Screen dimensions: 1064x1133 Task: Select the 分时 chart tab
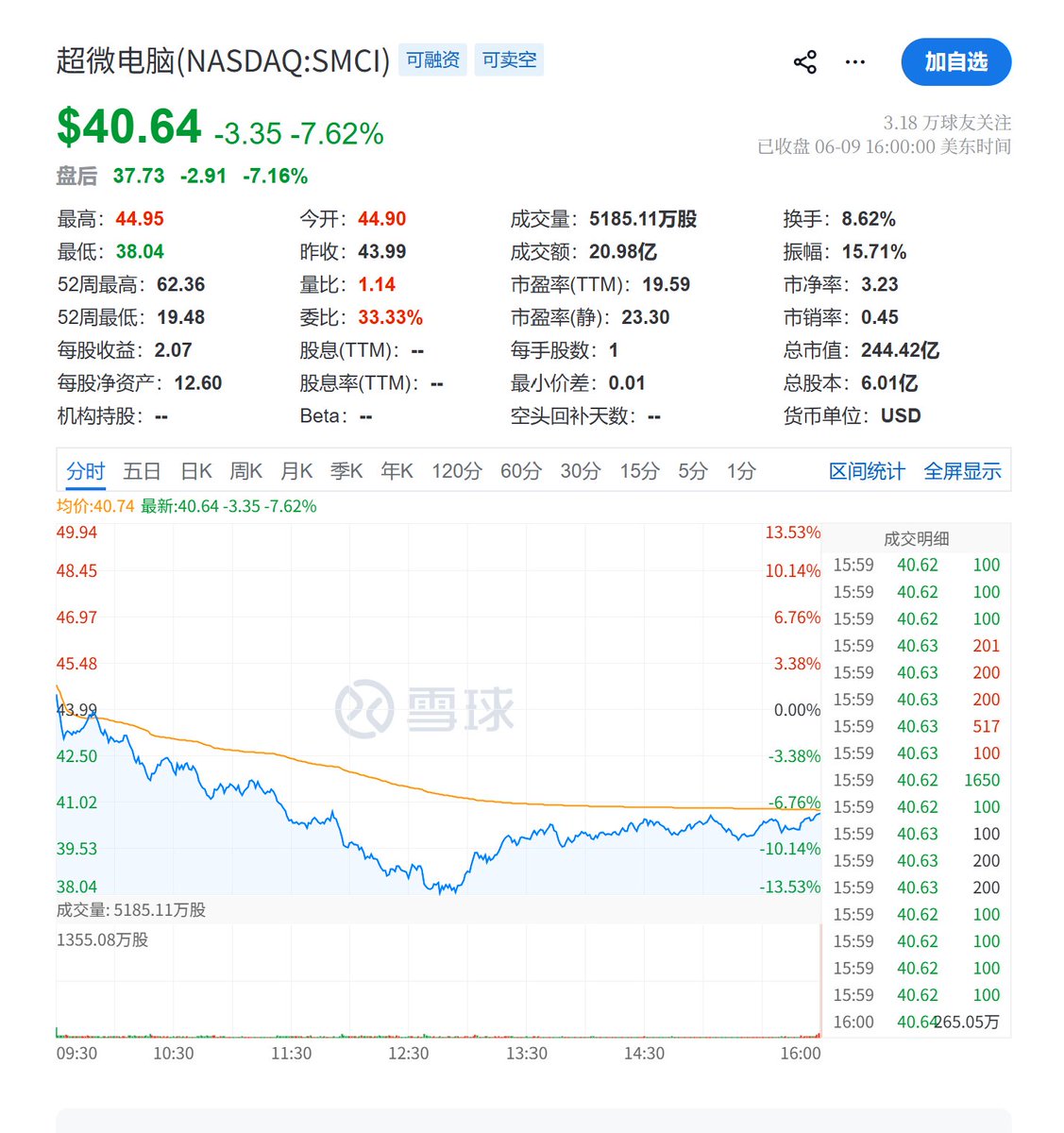85,471
